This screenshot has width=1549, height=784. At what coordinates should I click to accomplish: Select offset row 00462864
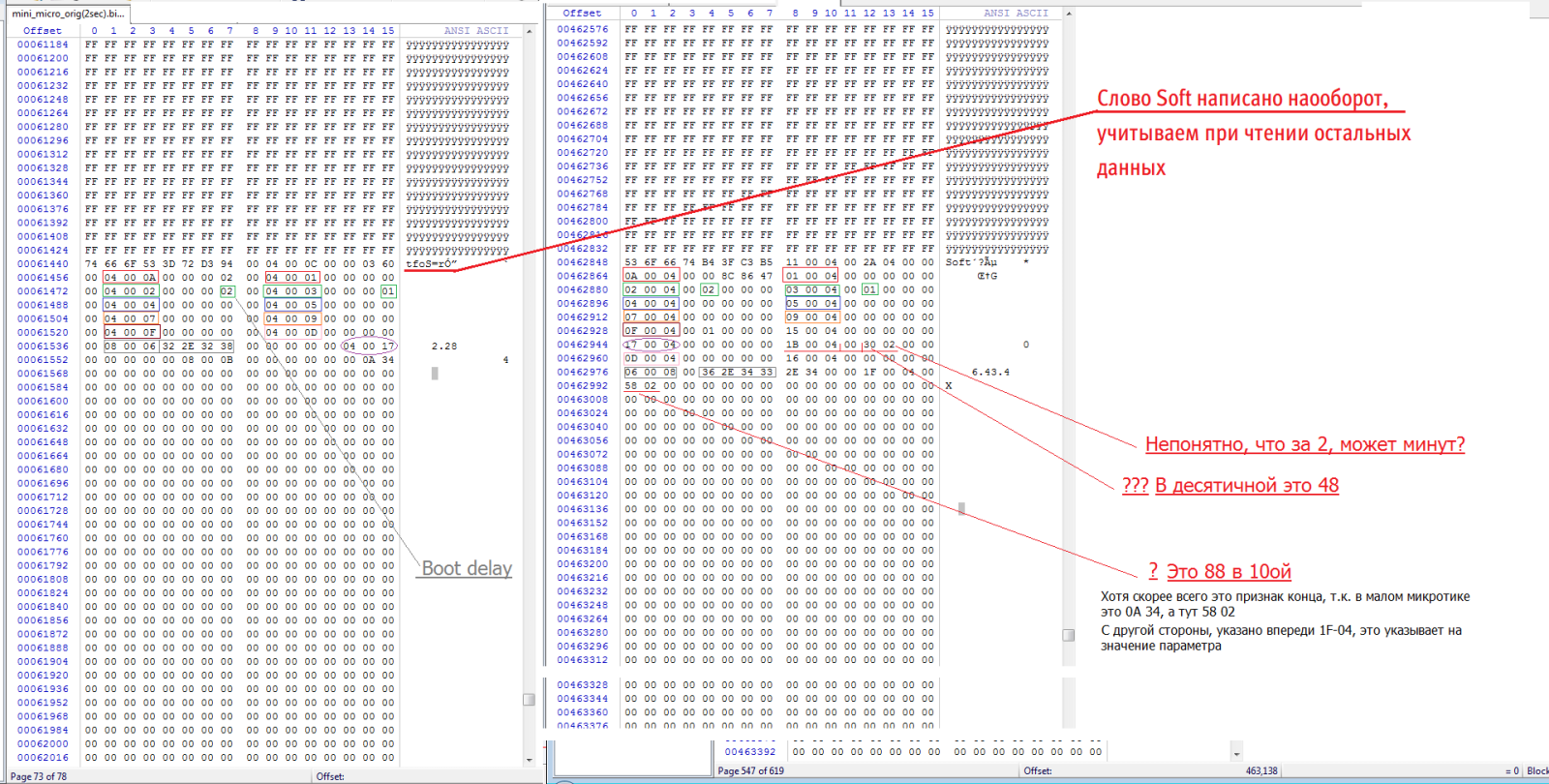click(583, 276)
